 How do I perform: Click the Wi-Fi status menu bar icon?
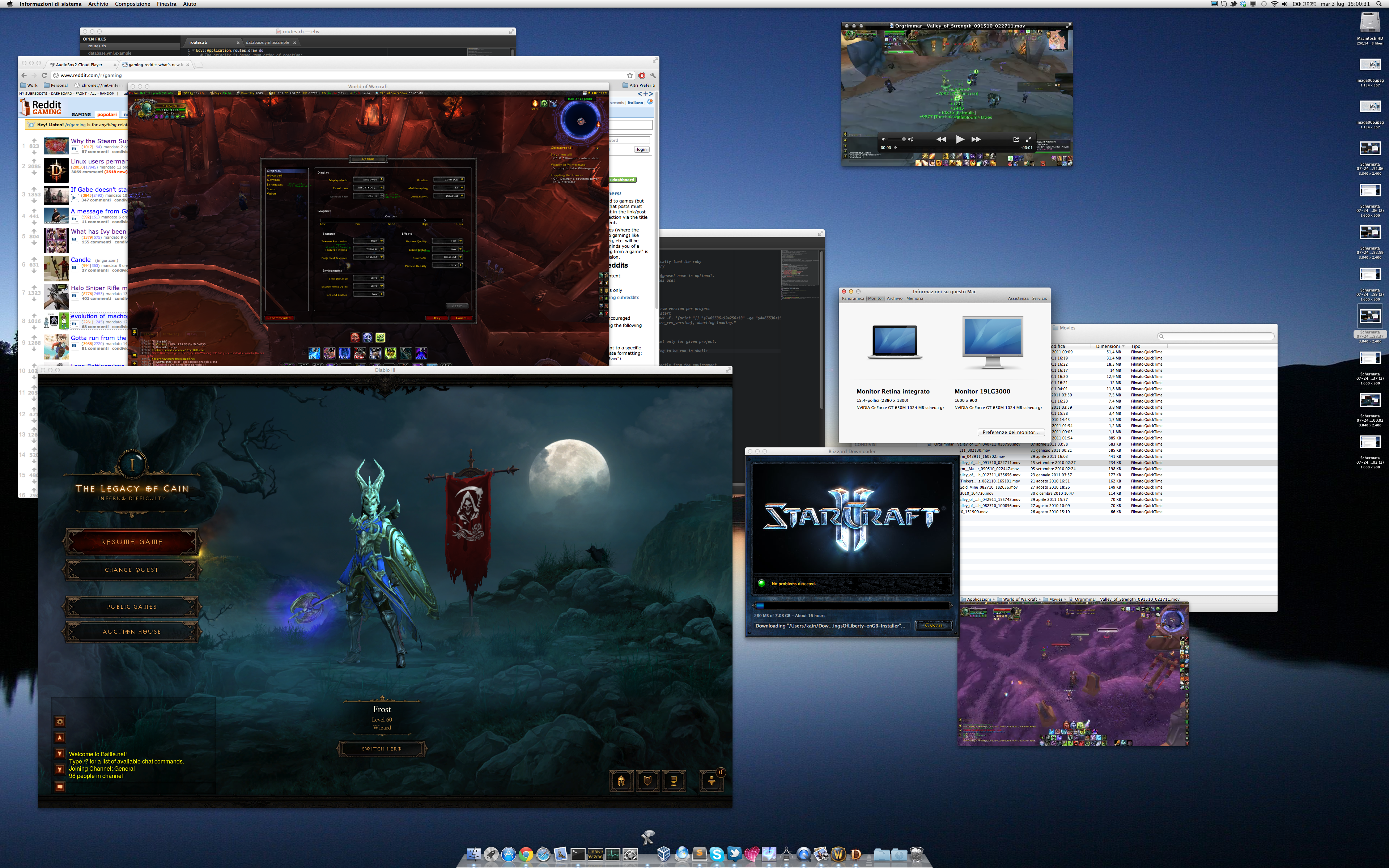pos(1275,4)
